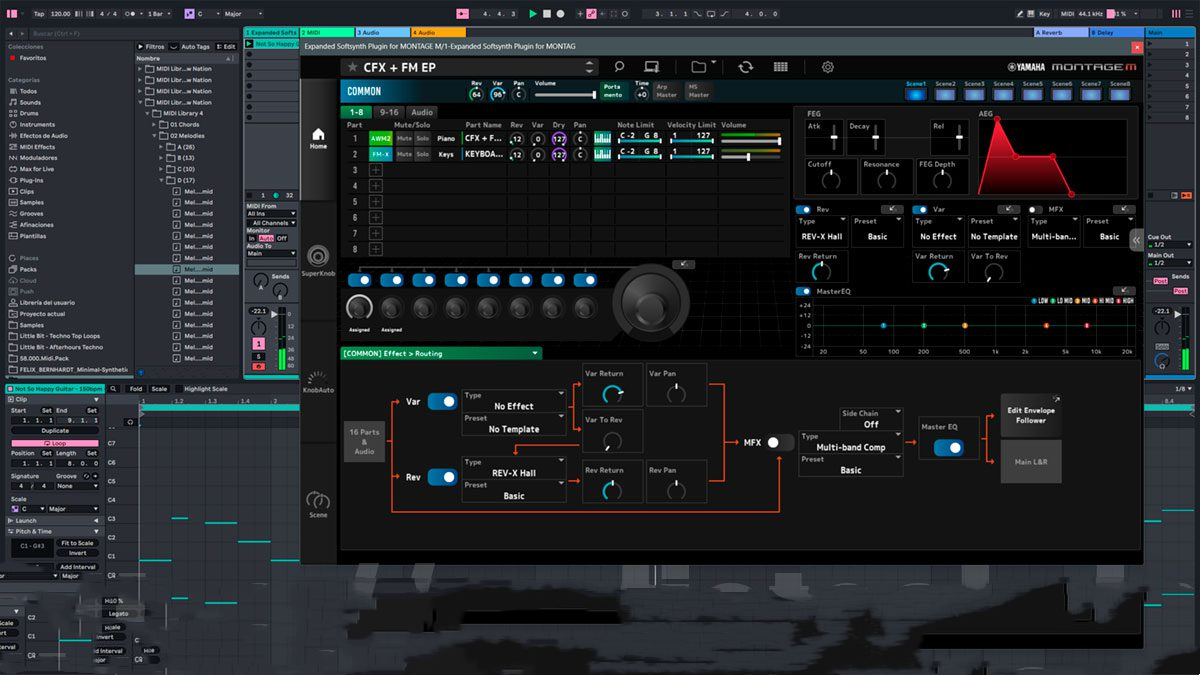Open the SuperKnob page

click(x=318, y=259)
